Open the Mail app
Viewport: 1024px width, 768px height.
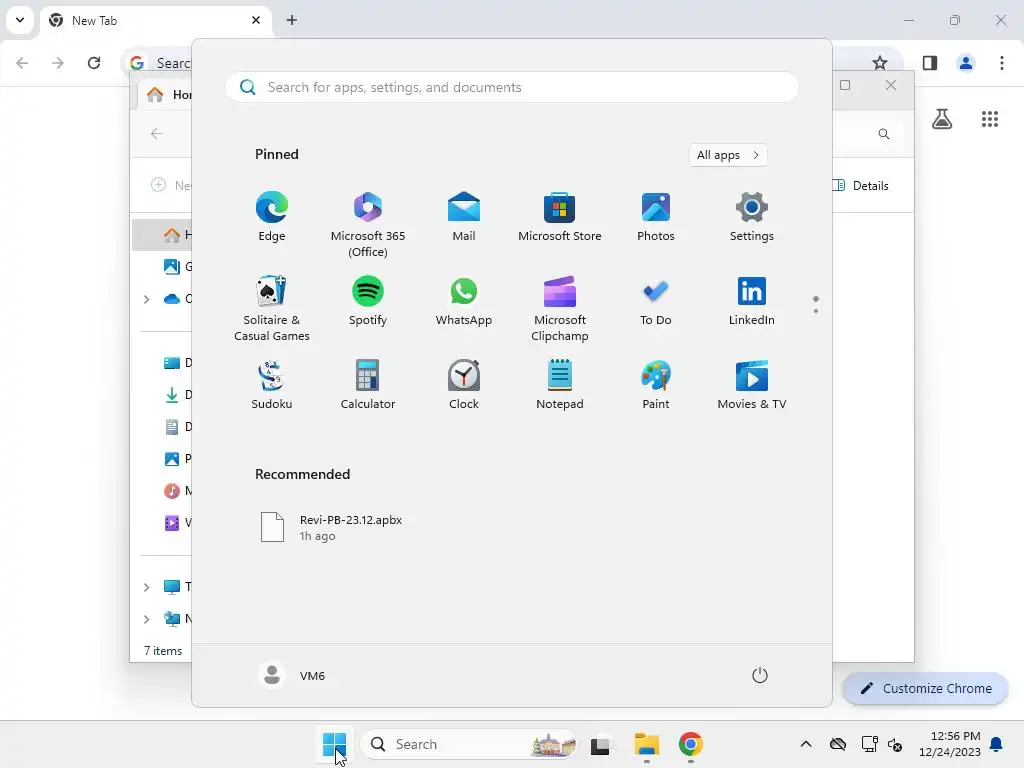click(x=464, y=217)
